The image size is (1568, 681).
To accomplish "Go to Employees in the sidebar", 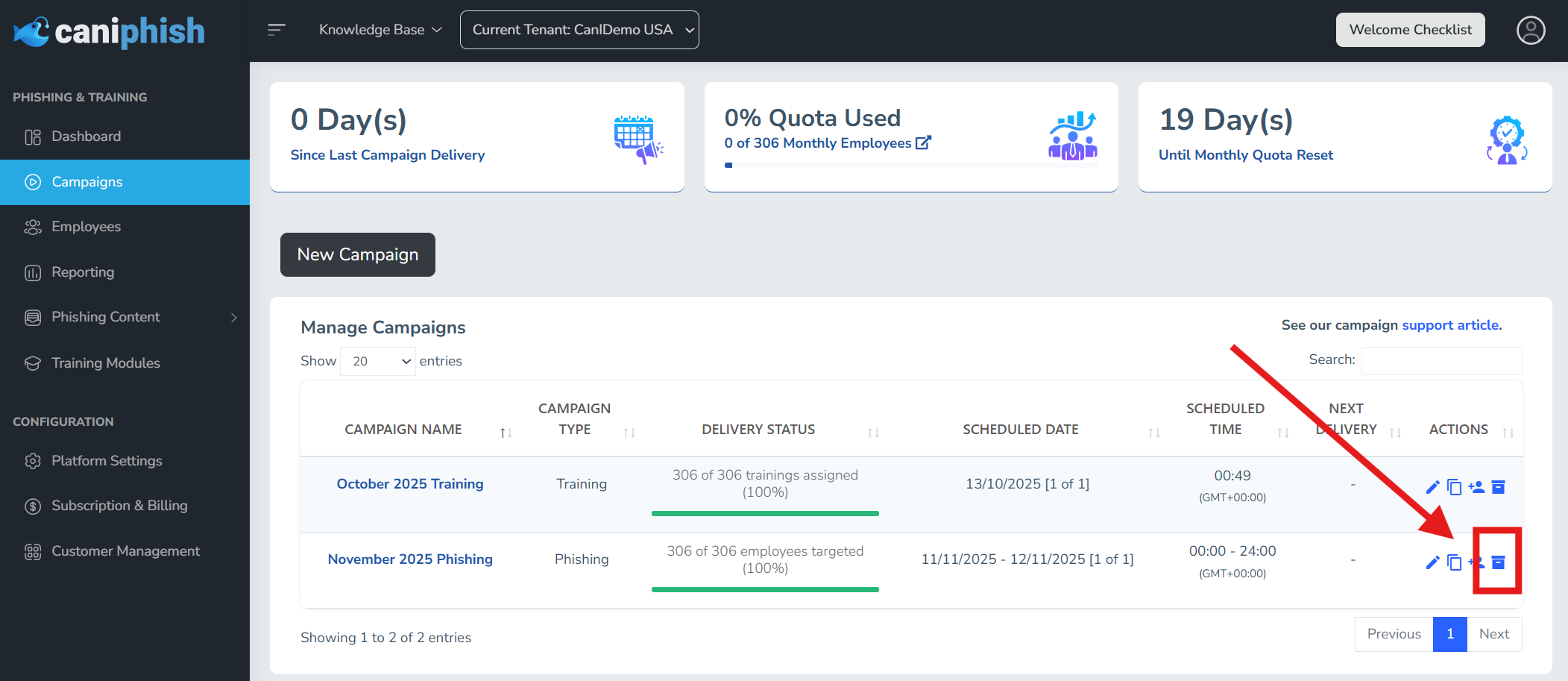I will click(86, 227).
